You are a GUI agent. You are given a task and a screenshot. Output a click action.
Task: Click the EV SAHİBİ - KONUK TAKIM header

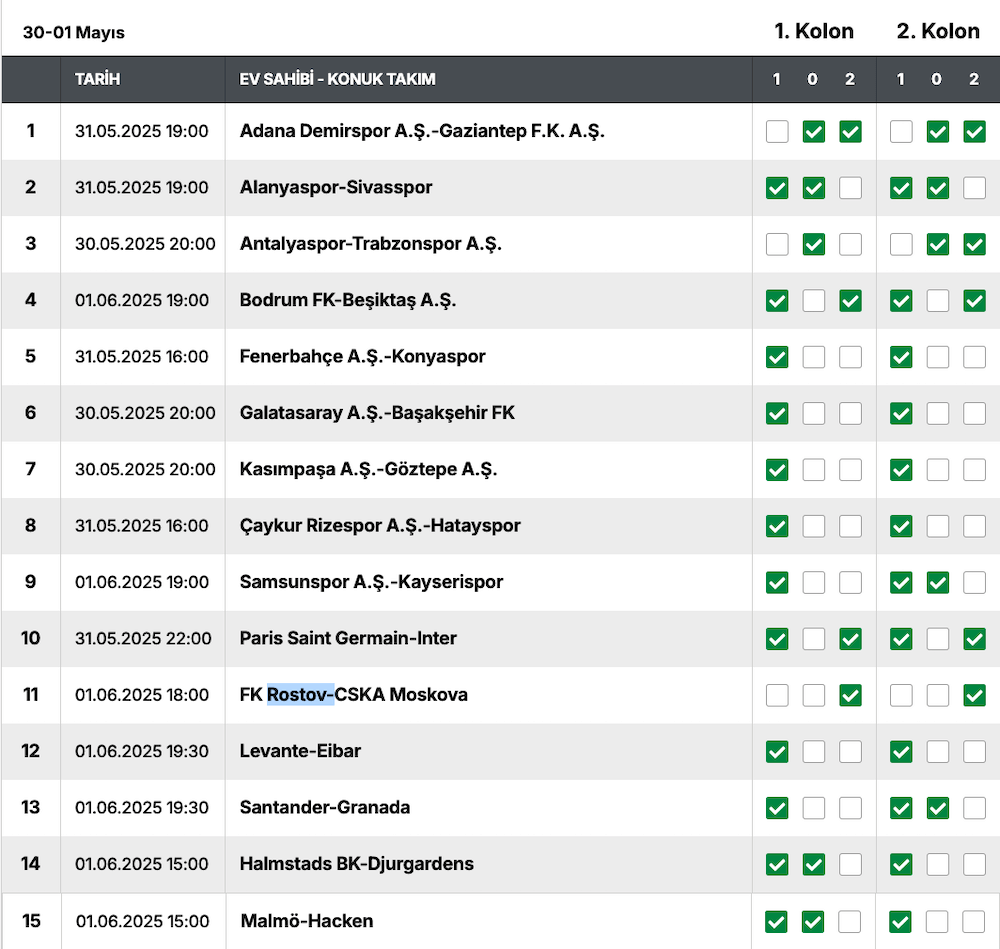point(337,79)
